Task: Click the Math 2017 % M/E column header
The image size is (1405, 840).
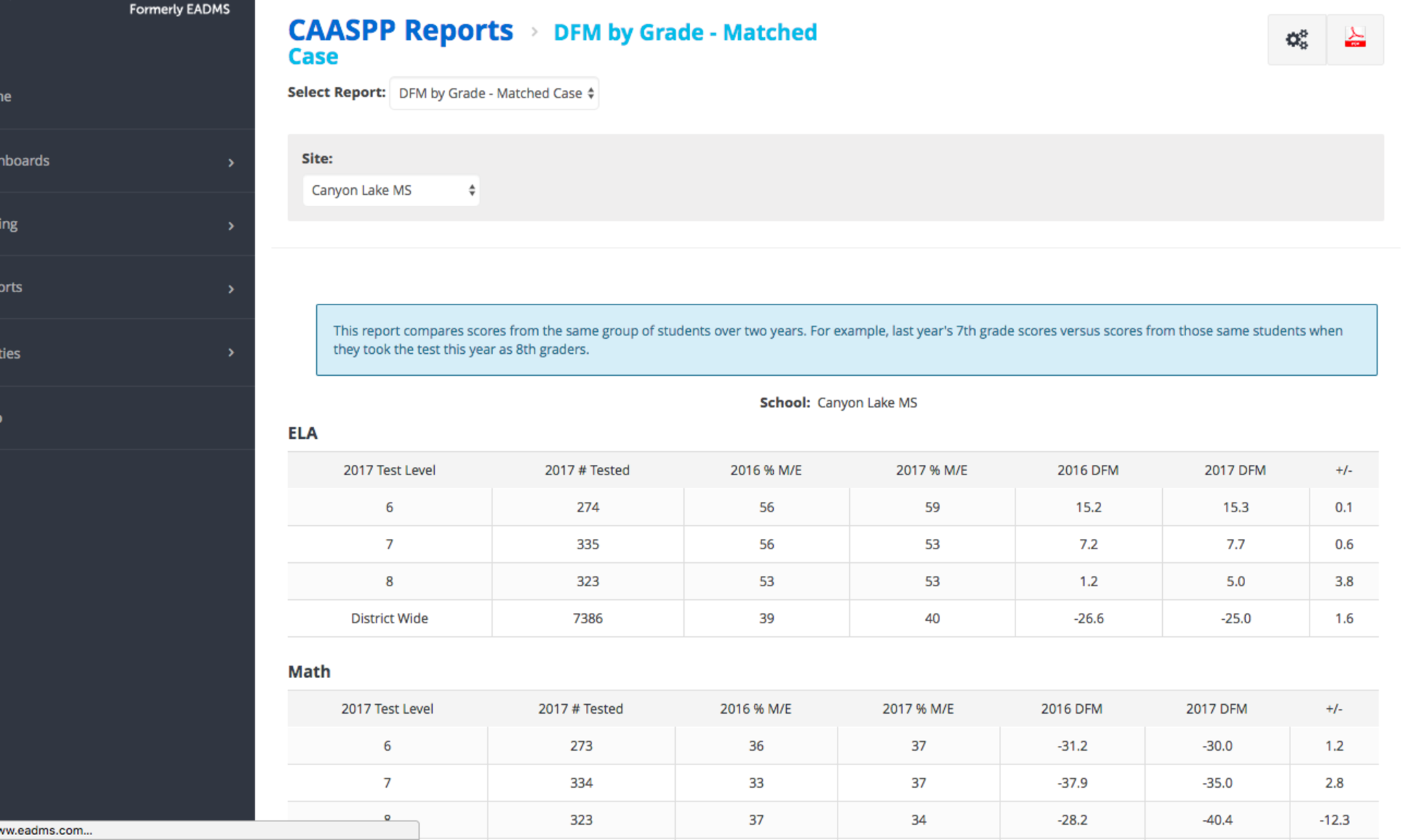Action: (917, 709)
